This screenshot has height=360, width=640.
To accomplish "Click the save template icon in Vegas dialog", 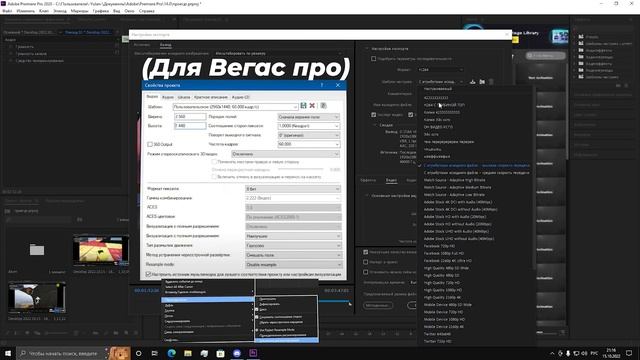I will click(x=303, y=106).
